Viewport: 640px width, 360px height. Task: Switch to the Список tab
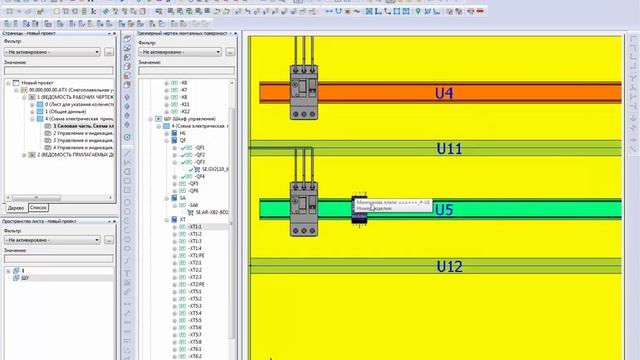click(38, 208)
